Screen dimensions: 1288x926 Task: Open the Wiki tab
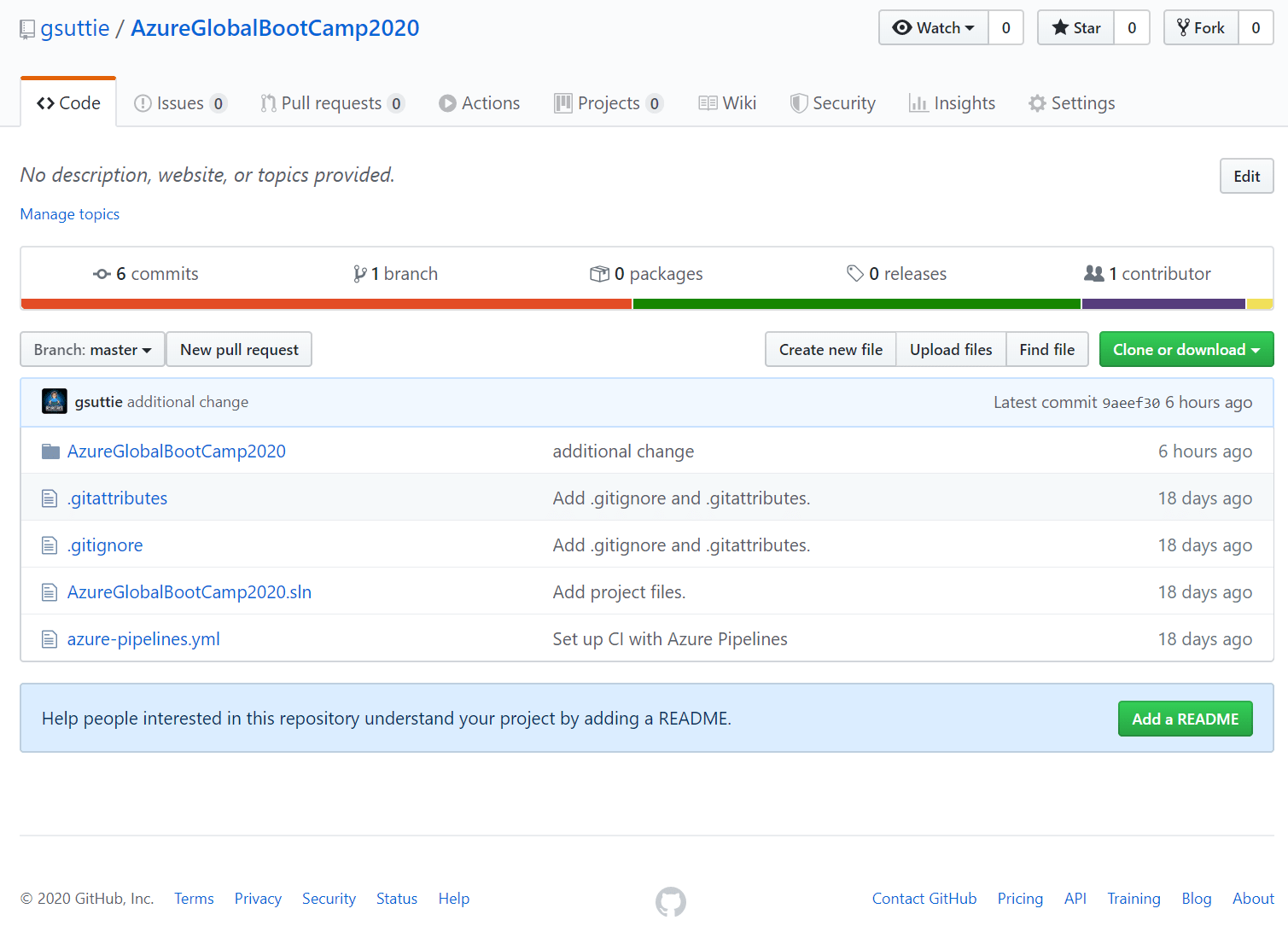tap(727, 103)
